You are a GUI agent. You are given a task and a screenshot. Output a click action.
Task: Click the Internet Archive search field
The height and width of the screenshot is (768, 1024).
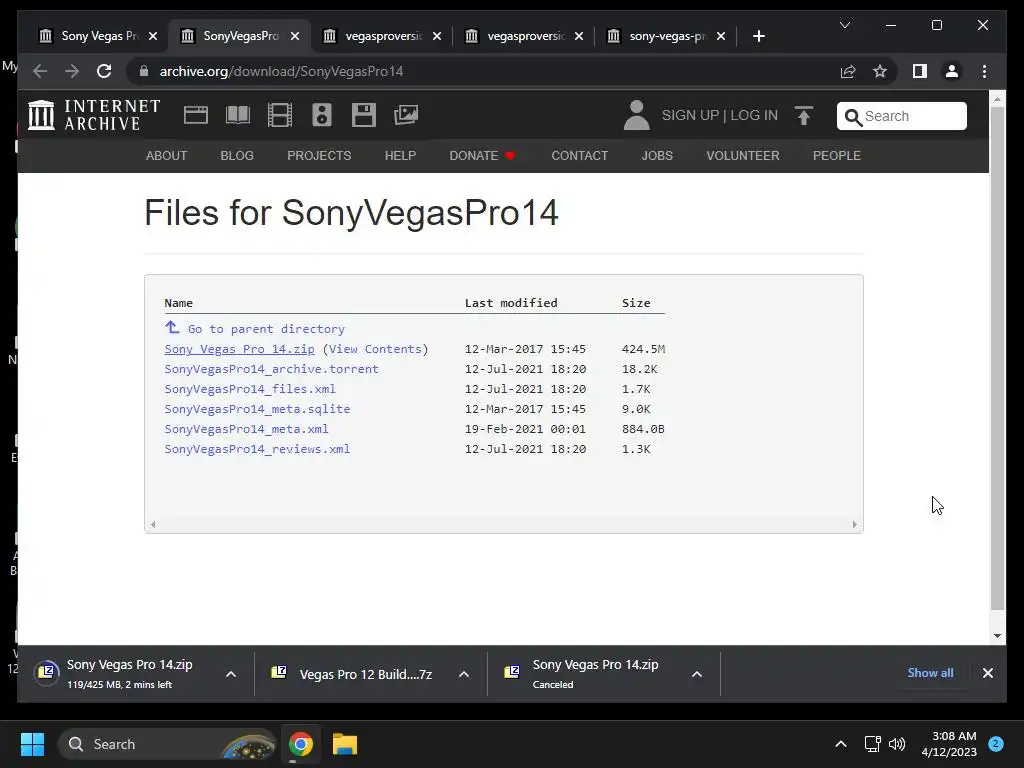click(x=901, y=116)
